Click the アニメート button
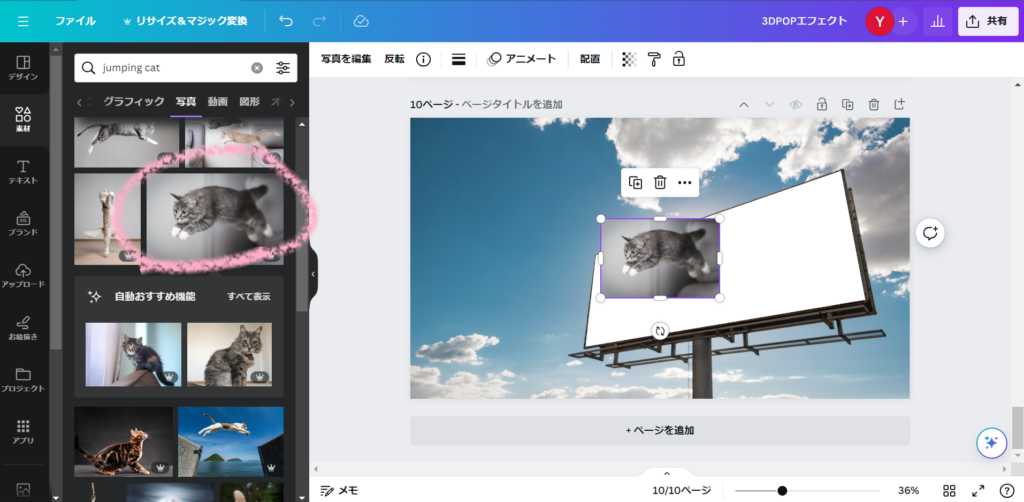 pyautogui.click(x=521, y=59)
